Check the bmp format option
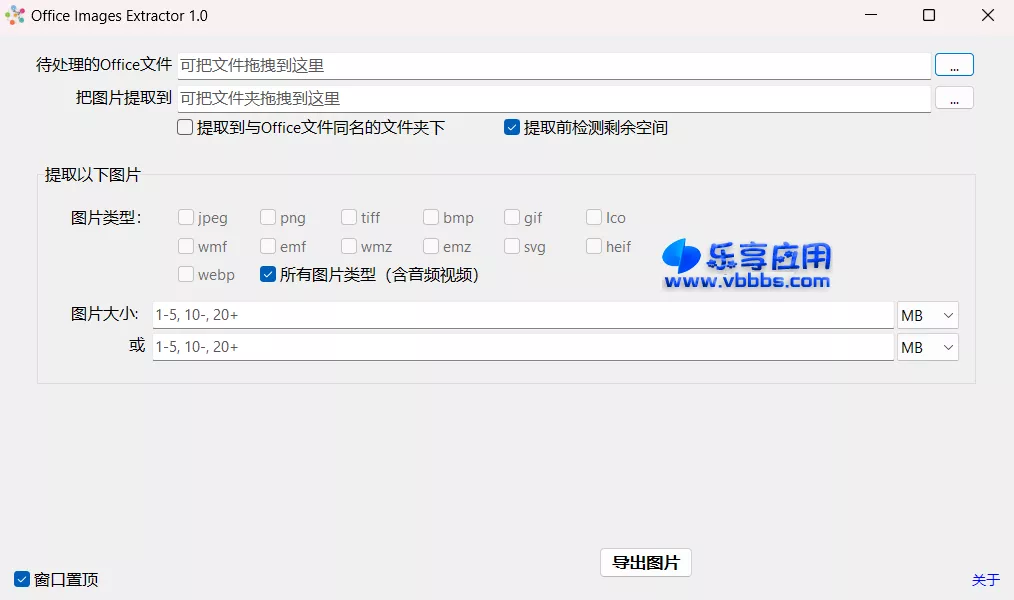Viewport: 1014px width, 600px height. tap(430, 217)
